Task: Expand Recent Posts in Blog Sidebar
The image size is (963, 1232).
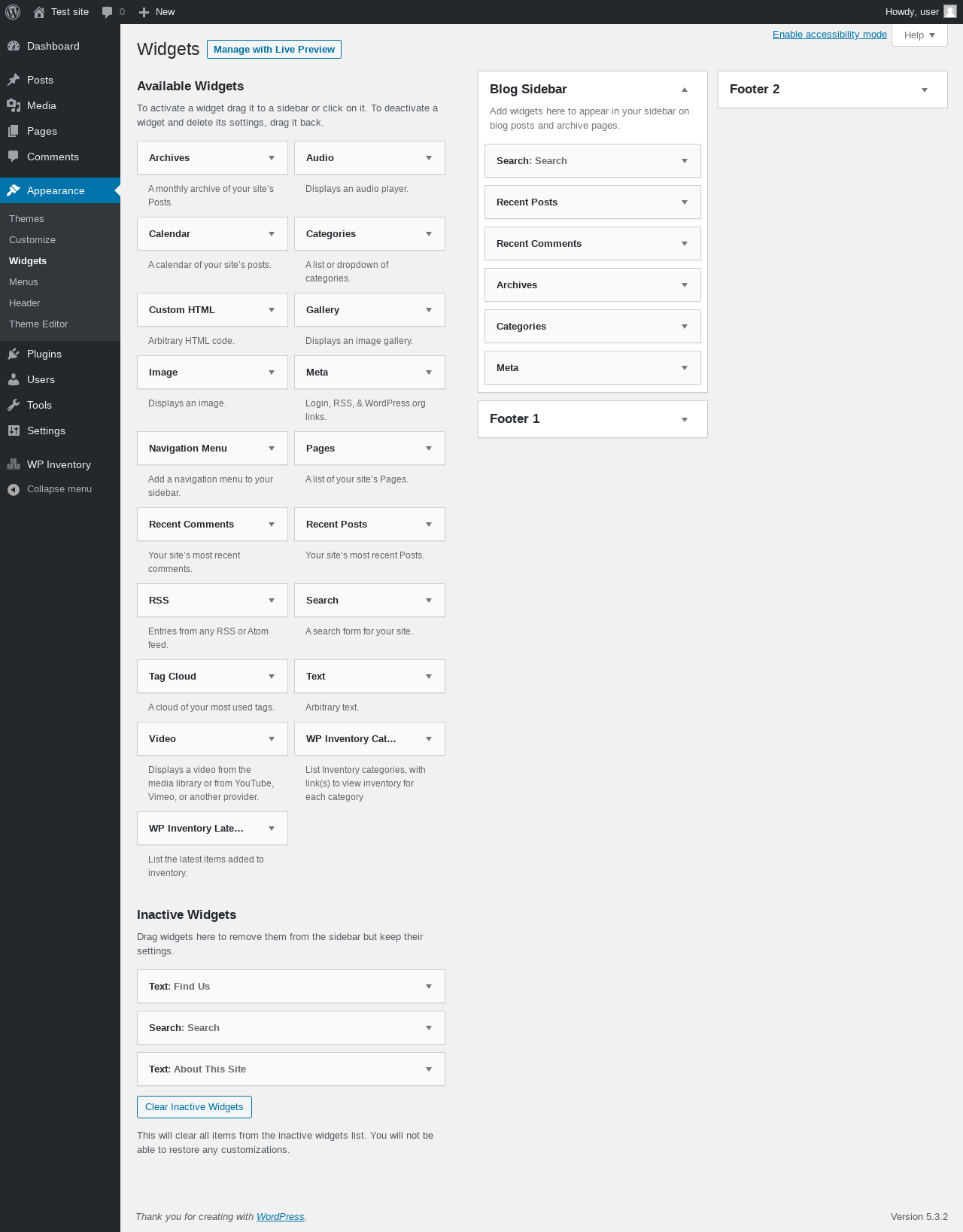Action: 685,202
